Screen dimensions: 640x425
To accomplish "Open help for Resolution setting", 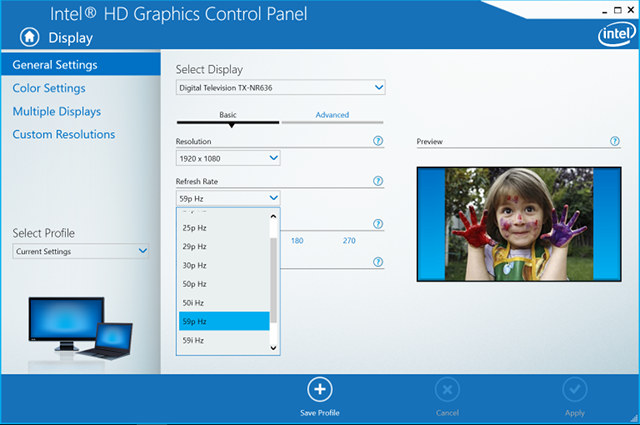I will click(378, 141).
